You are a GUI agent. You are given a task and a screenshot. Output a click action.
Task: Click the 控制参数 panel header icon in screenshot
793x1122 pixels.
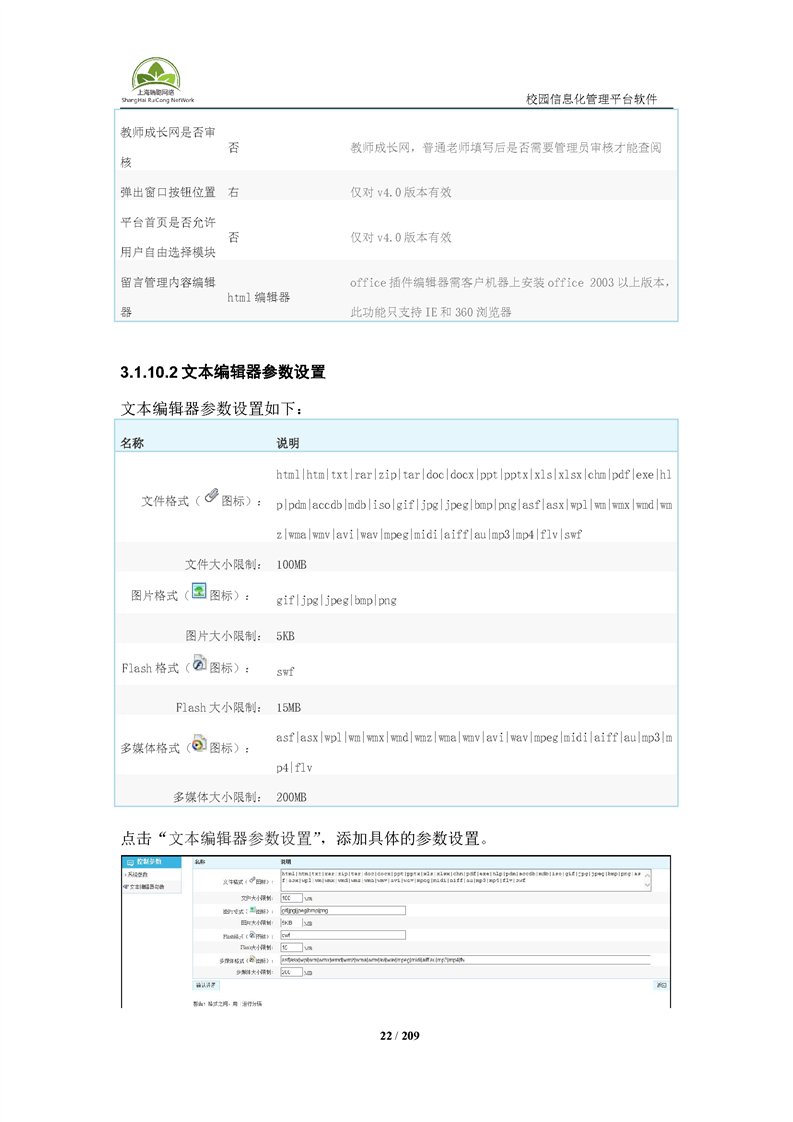pyautogui.click(x=130, y=862)
